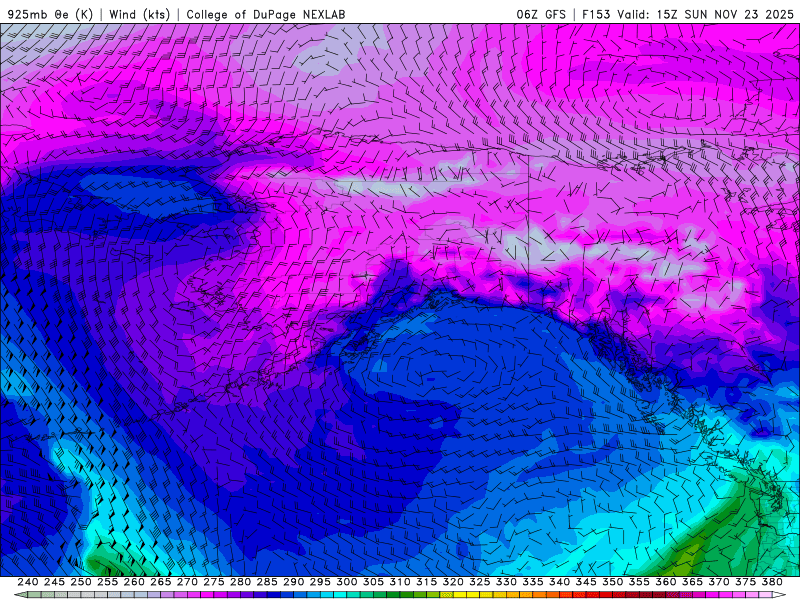Viewport: 800px width, 600px height.
Task: Click the 320 value on the color scale
Action: point(453,582)
